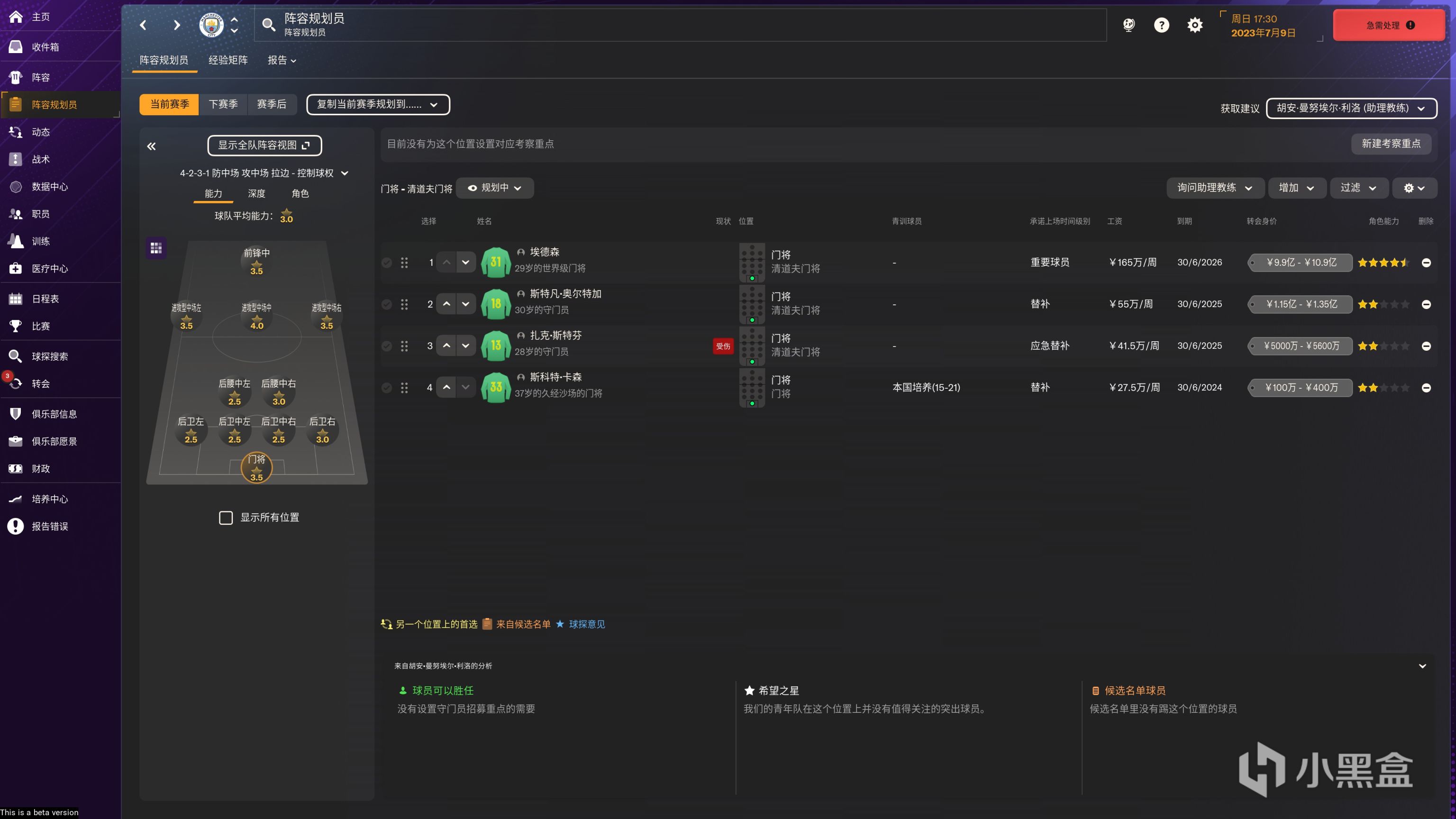Open the settings gear in top bar
The height and width of the screenshot is (819, 1456).
(1195, 25)
